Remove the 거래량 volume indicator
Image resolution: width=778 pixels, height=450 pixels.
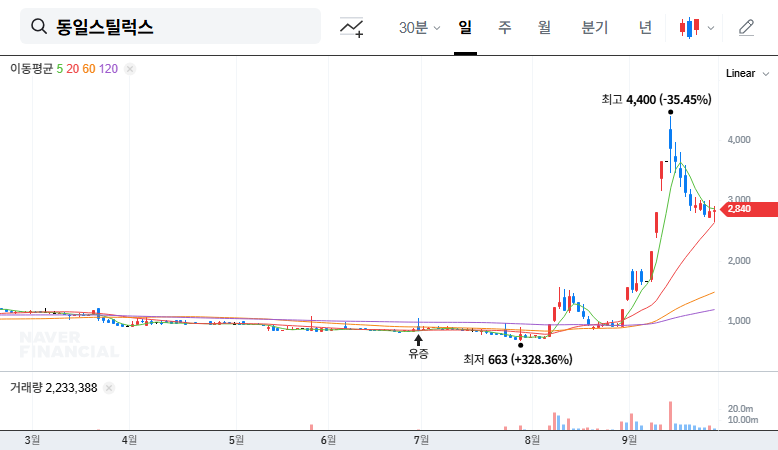point(109,388)
